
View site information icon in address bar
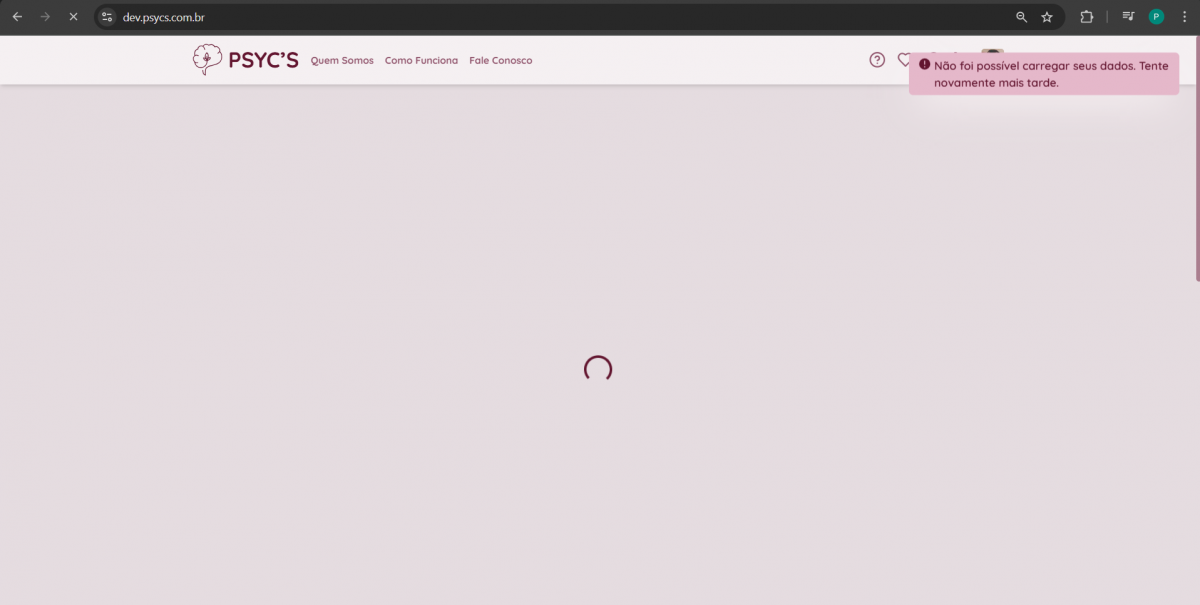108,17
